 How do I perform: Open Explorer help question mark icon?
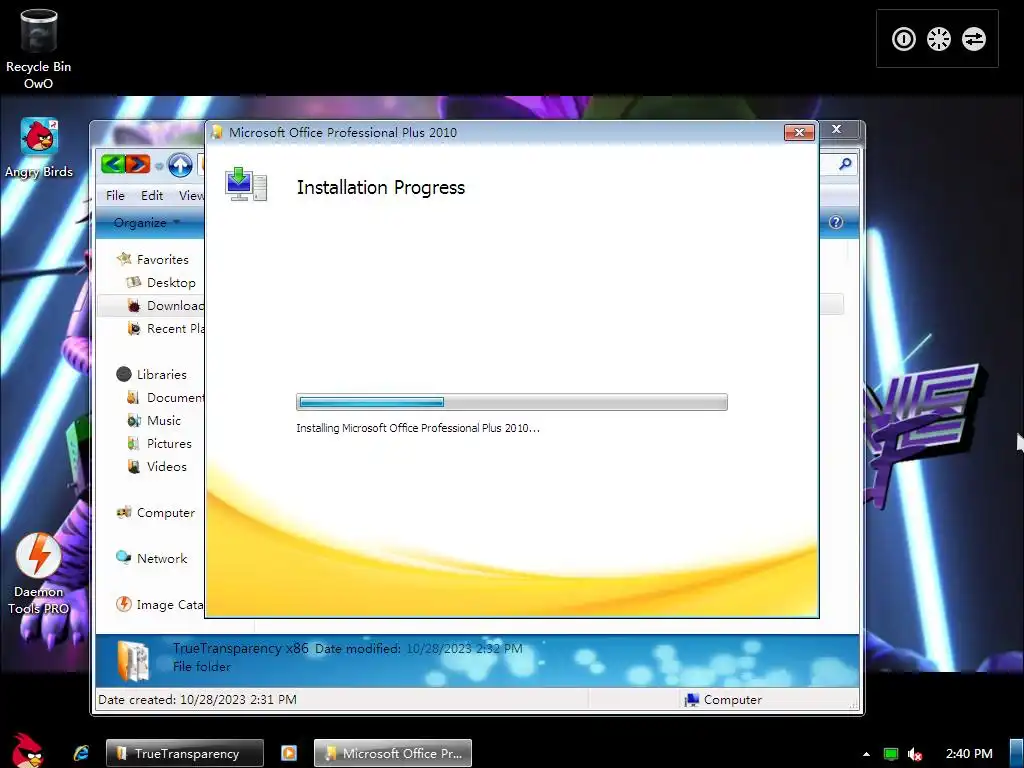[836, 222]
